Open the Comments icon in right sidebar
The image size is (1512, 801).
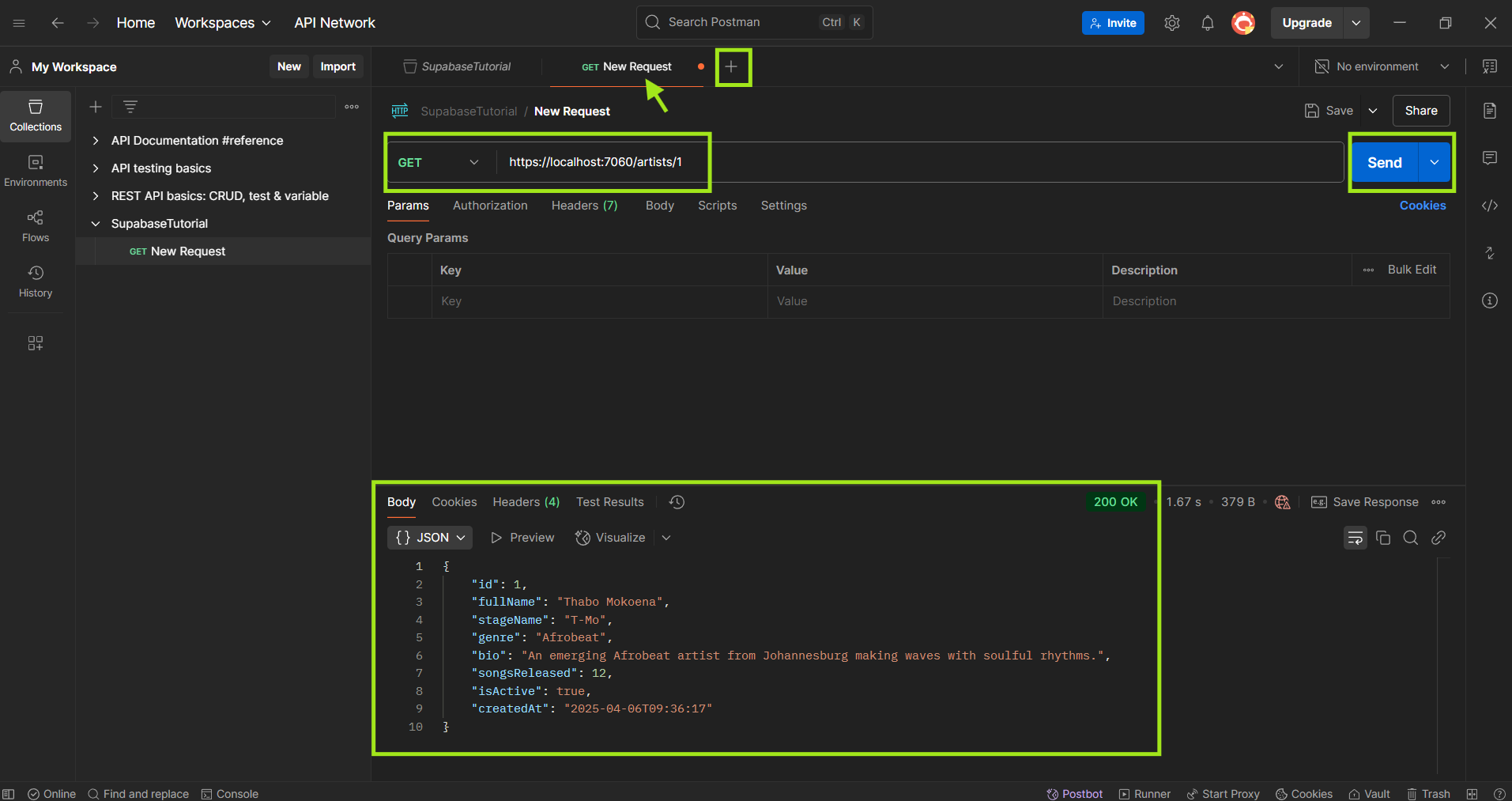tap(1490, 158)
